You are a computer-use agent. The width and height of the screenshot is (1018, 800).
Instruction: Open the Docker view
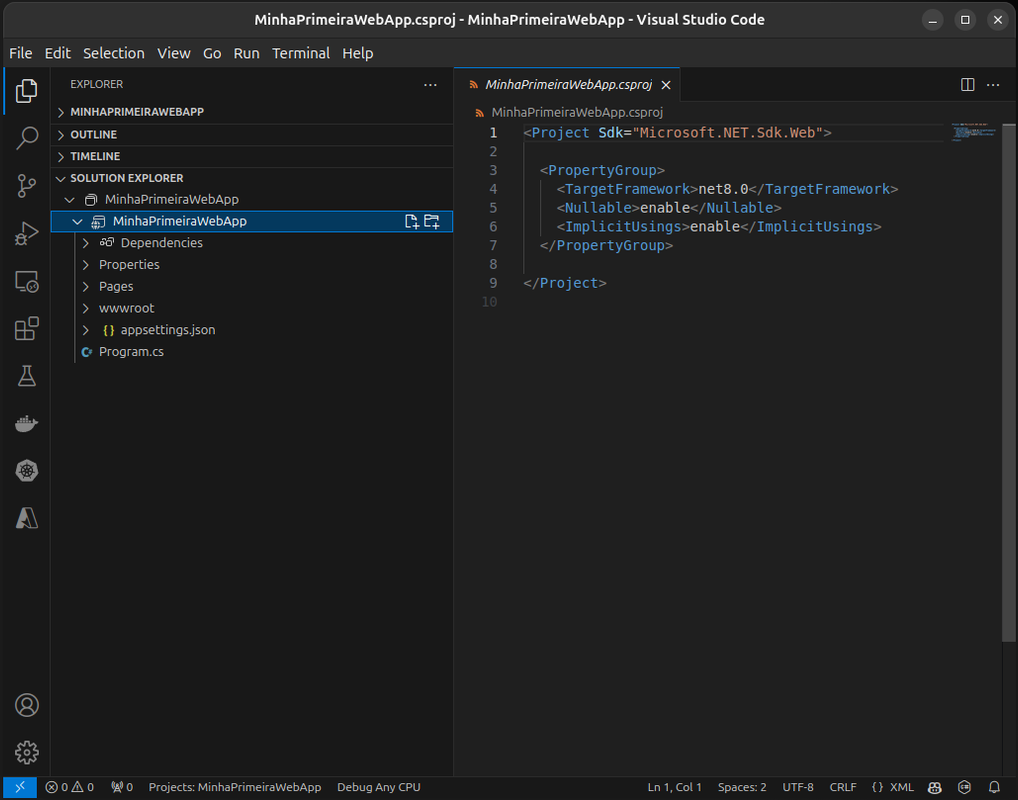point(26,423)
